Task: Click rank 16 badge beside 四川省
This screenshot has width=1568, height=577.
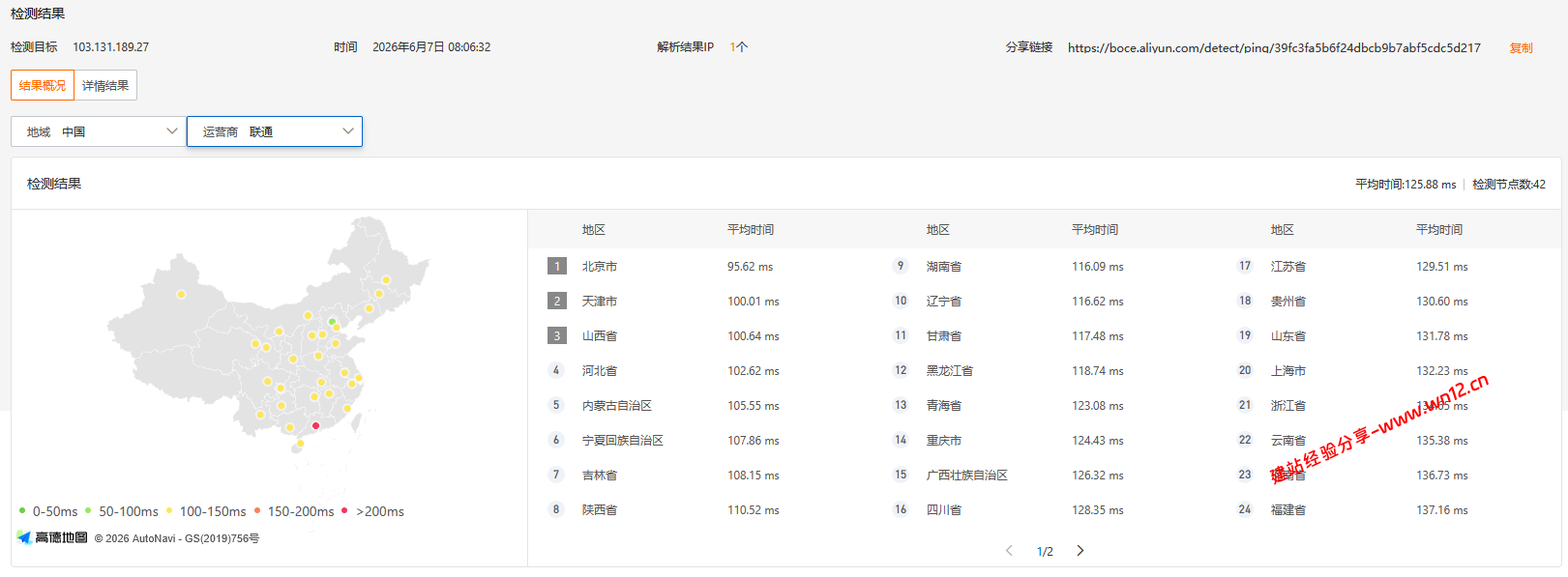Action: tap(901, 509)
